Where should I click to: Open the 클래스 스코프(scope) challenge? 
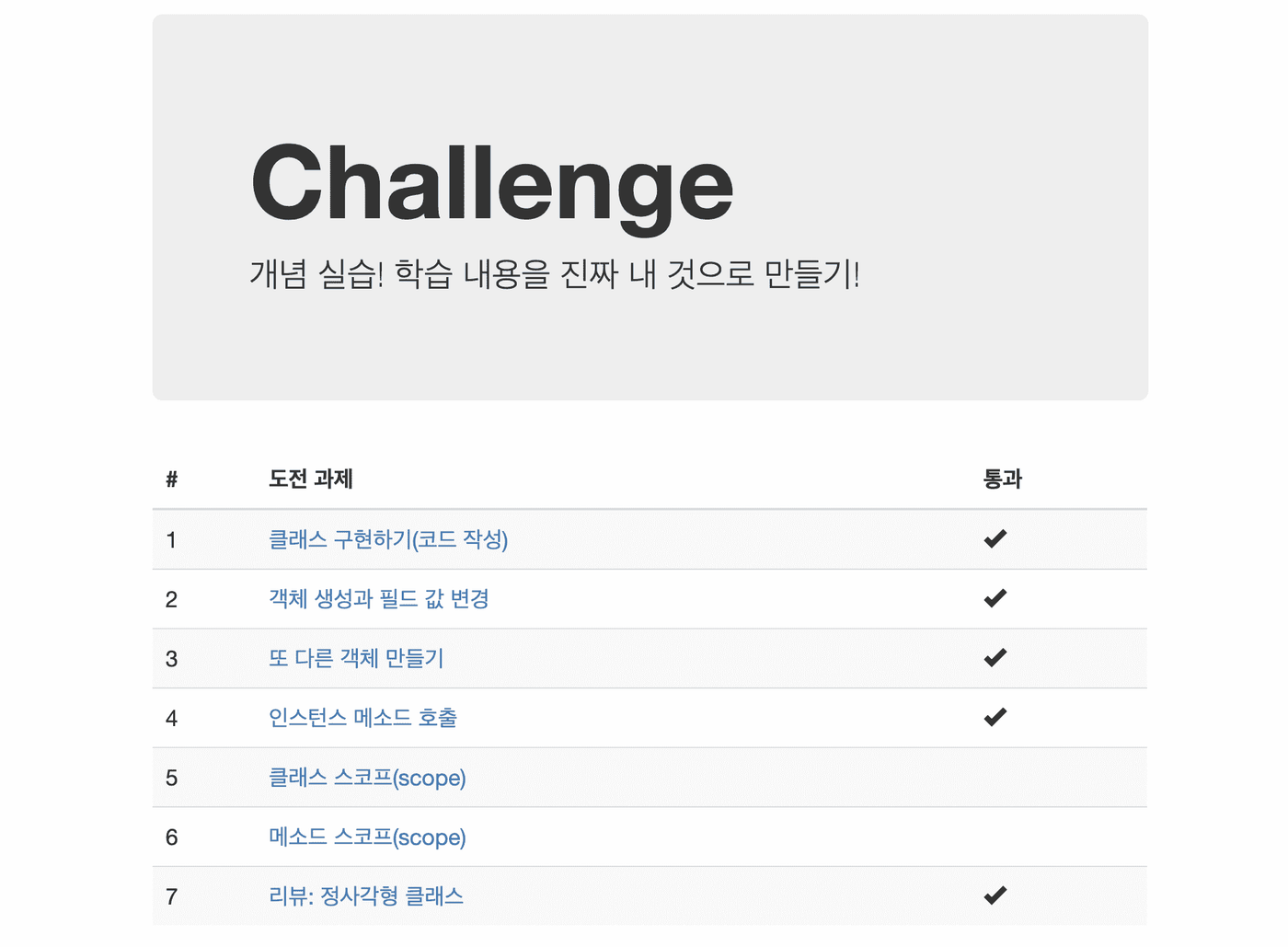(x=367, y=778)
